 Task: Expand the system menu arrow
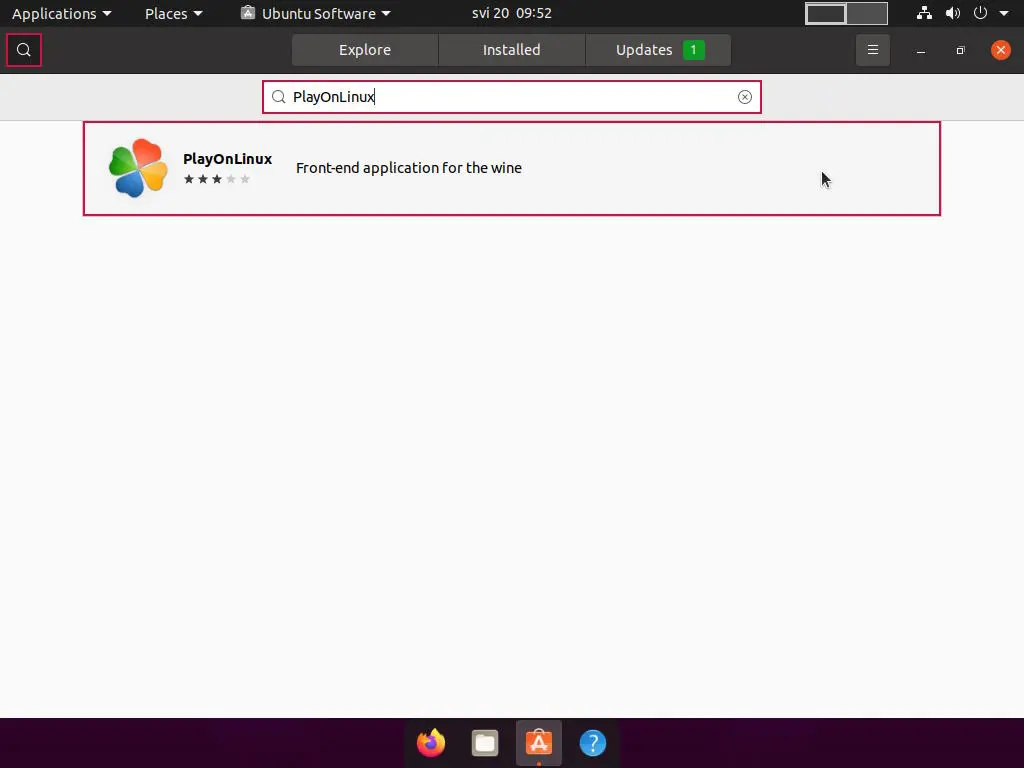pyautogui.click(x=1004, y=13)
